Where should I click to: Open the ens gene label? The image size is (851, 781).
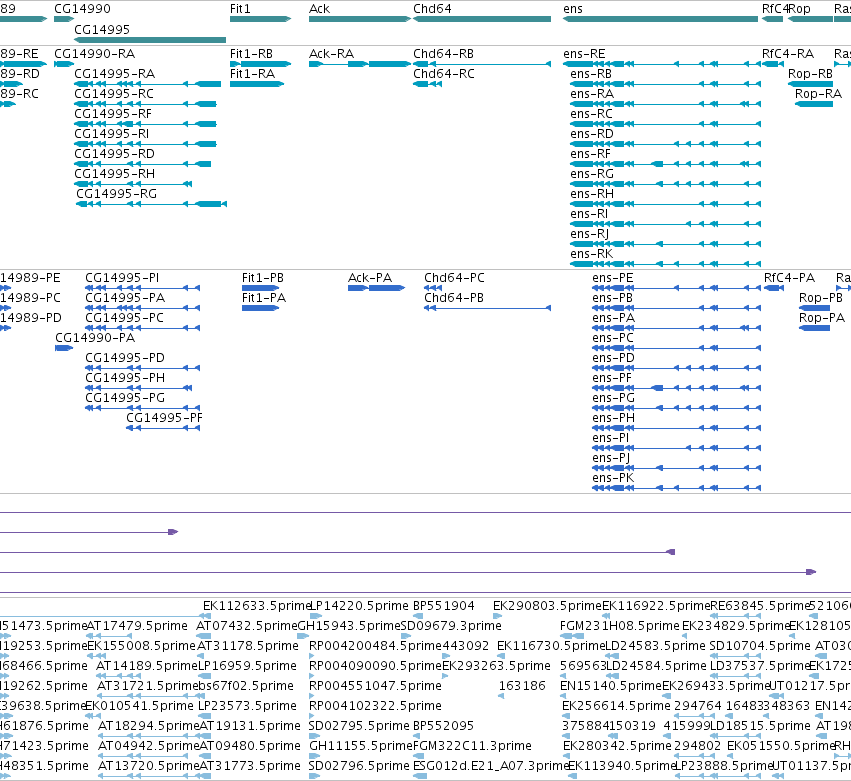pyautogui.click(x=573, y=9)
